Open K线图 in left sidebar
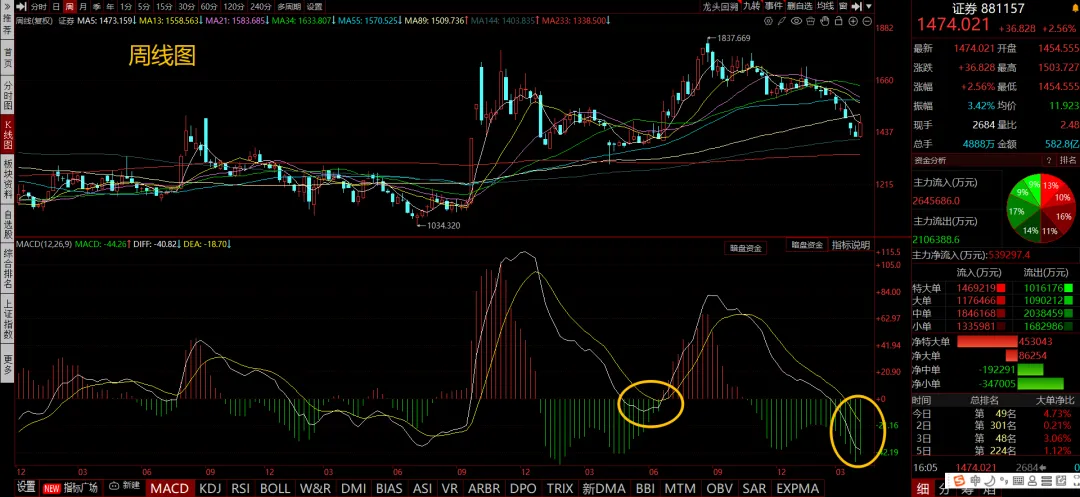 8,134
